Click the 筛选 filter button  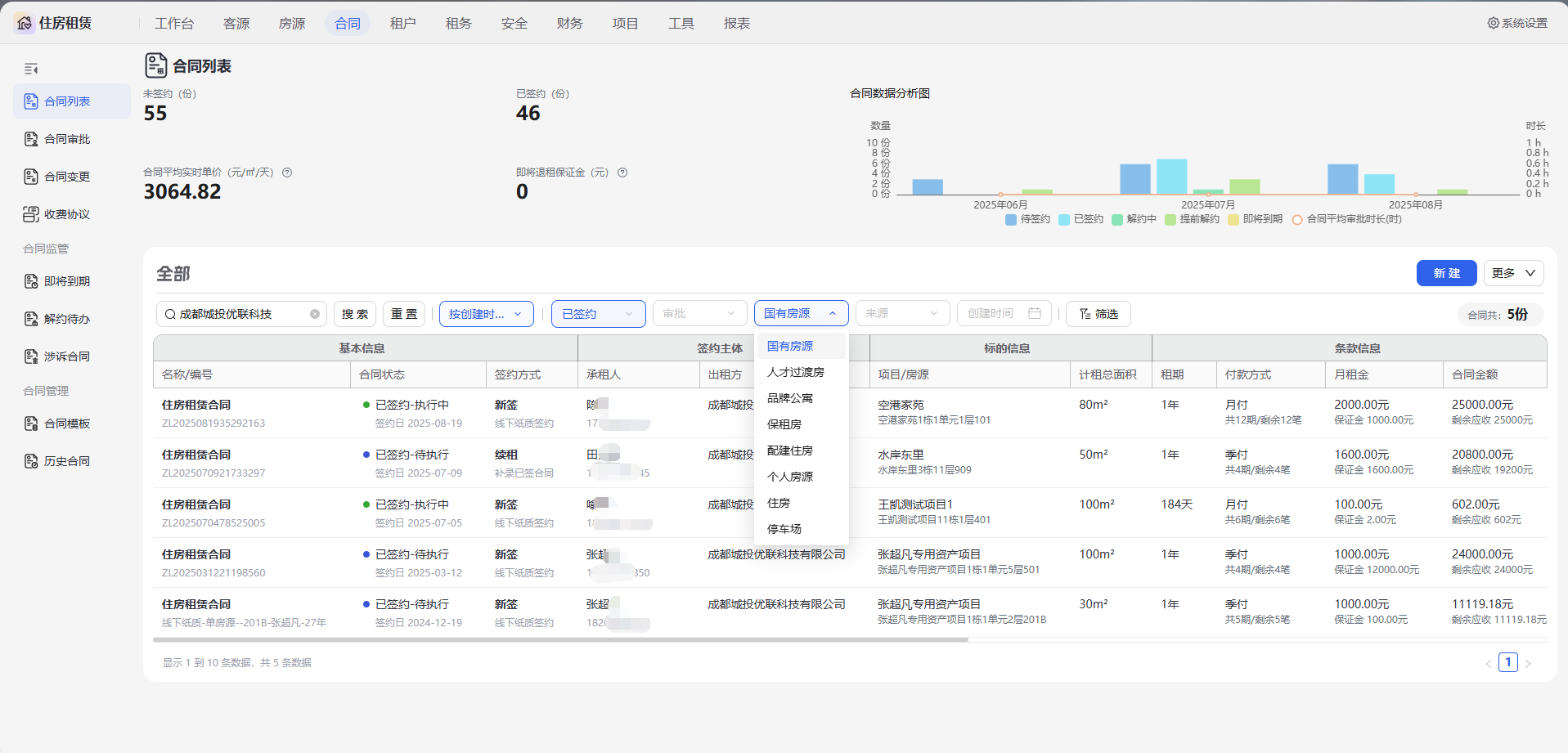point(1098,314)
